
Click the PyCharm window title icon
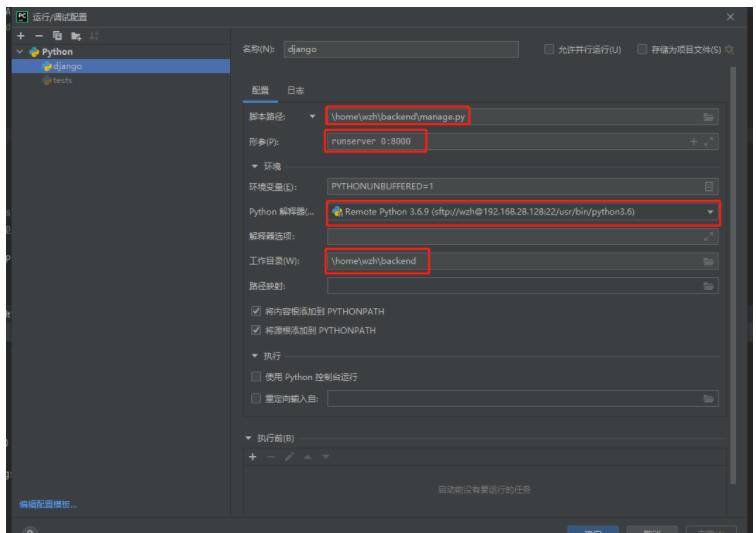[22, 17]
